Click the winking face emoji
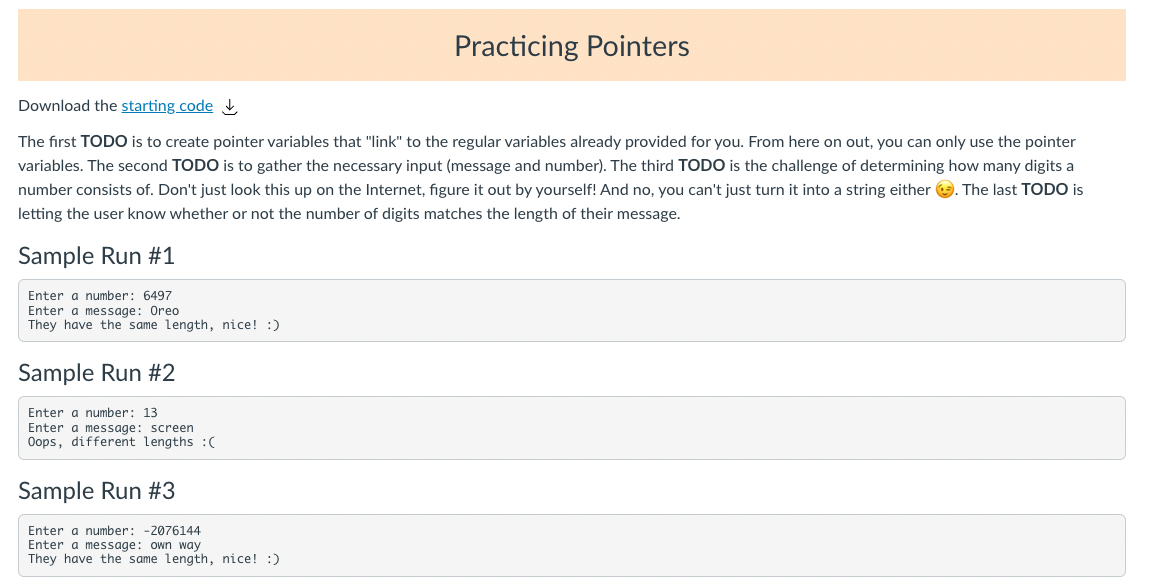The image size is (1166, 588). 944,190
